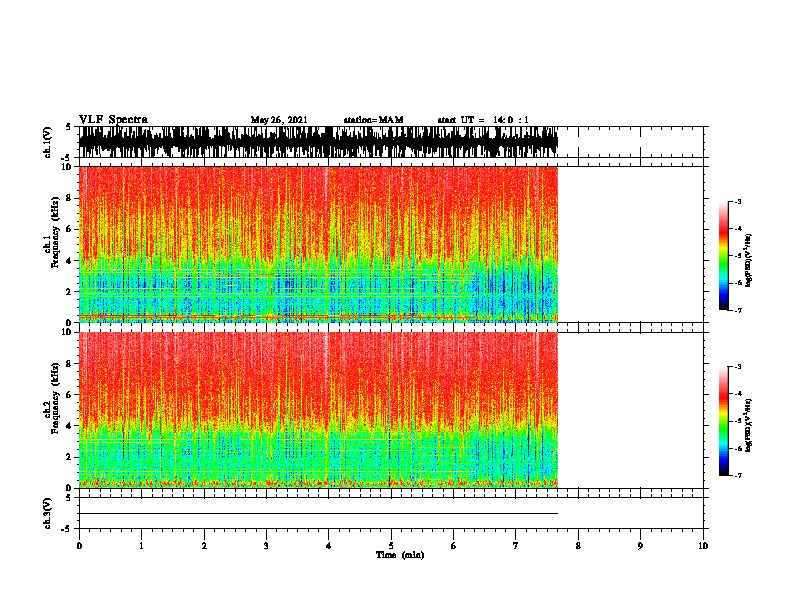Click the ch.1 PSD color bar
The image size is (792, 612).
coord(723,256)
